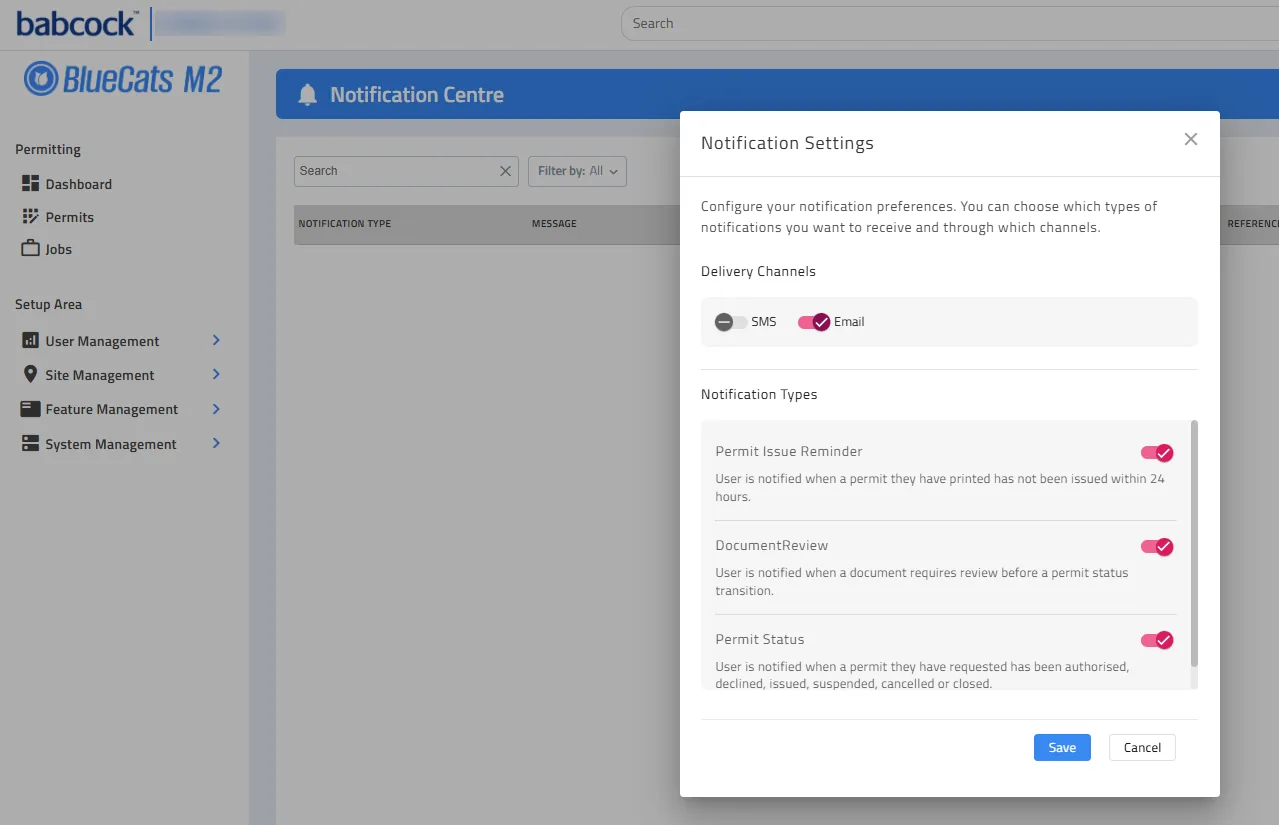Open the System Management menu item

click(x=110, y=444)
